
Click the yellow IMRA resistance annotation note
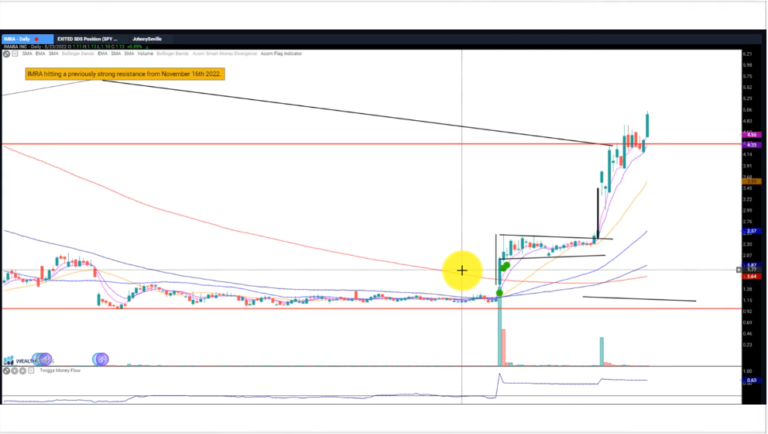[x=125, y=73]
